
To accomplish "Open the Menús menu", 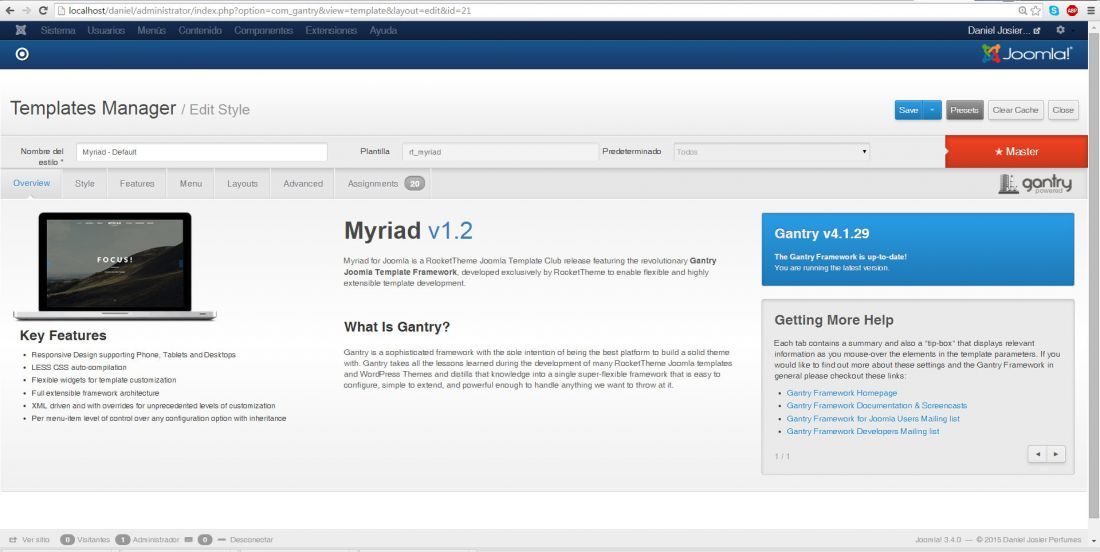I will [x=152, y=30].
